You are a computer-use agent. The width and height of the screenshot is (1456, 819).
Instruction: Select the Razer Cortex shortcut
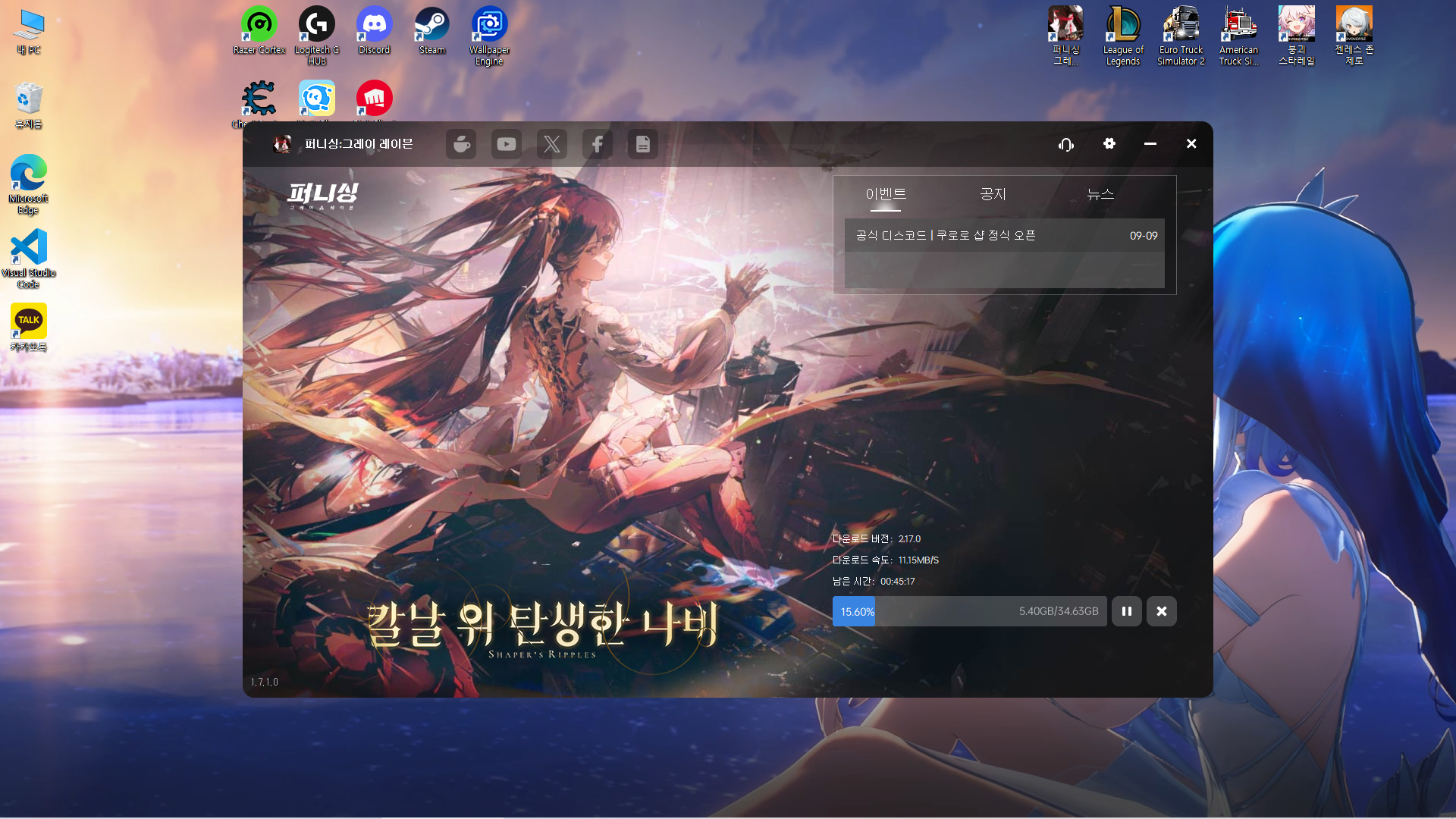(259, 31)
